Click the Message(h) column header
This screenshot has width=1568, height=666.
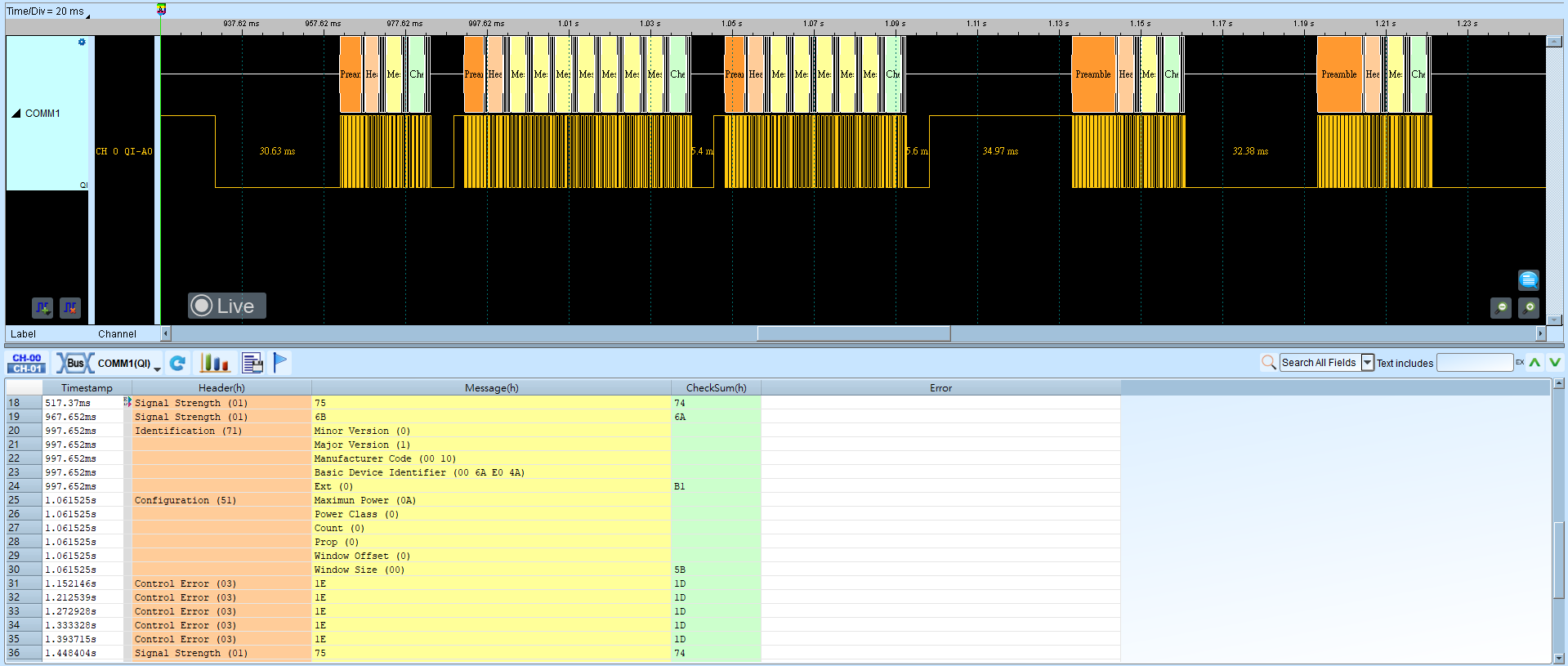tap(491, 388)
